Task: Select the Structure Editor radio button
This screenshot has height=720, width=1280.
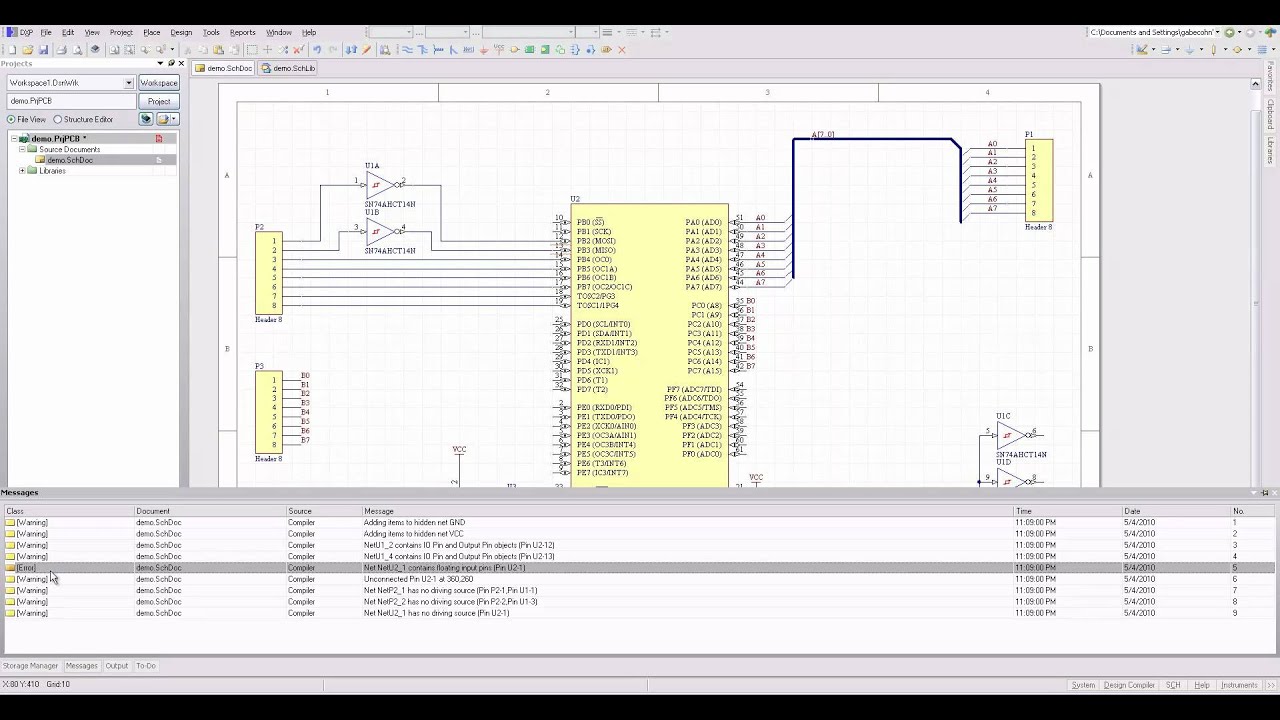Action: click(57, 119)
